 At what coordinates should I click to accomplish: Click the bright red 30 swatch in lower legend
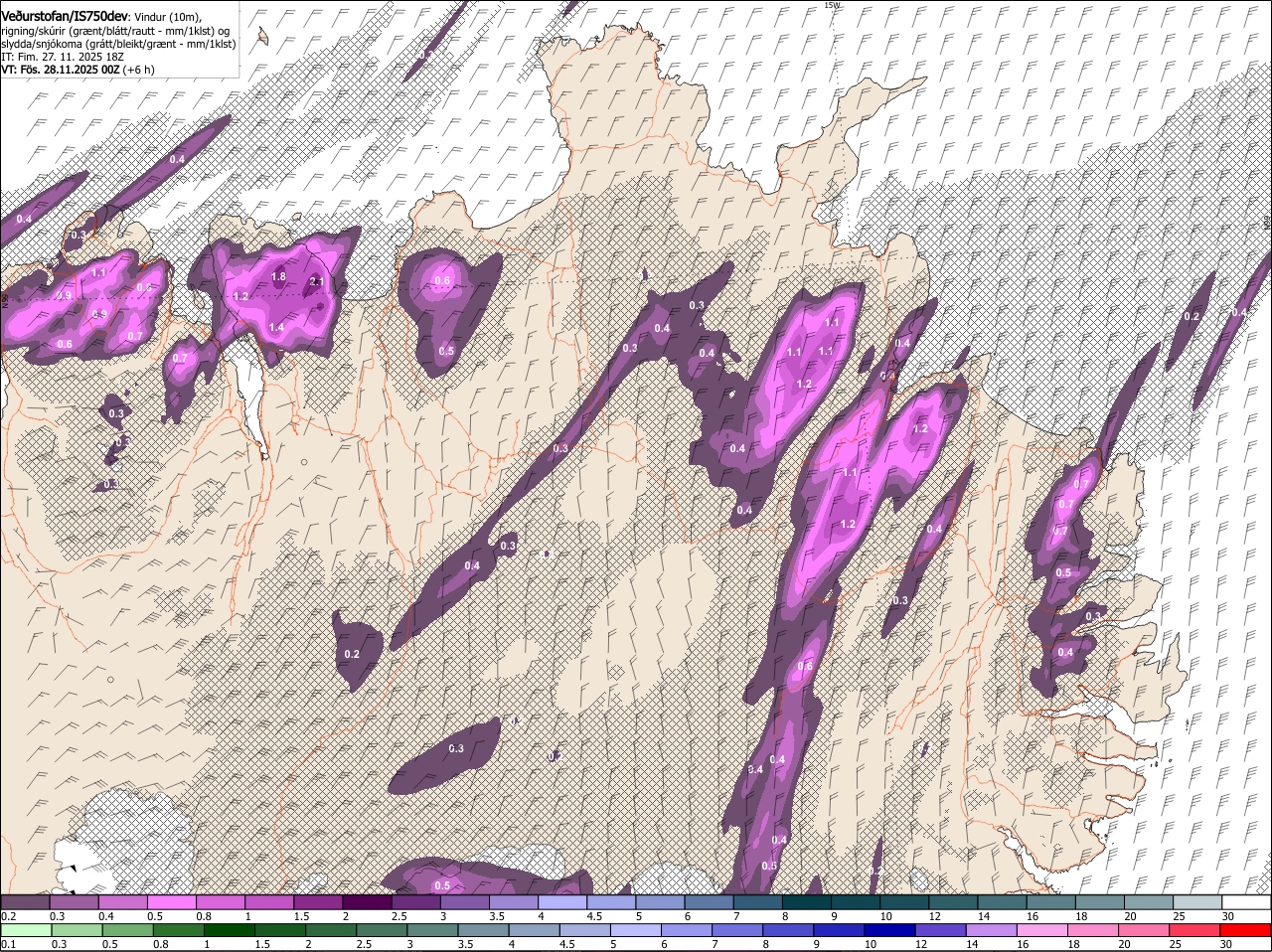(x=1246, y=931)
